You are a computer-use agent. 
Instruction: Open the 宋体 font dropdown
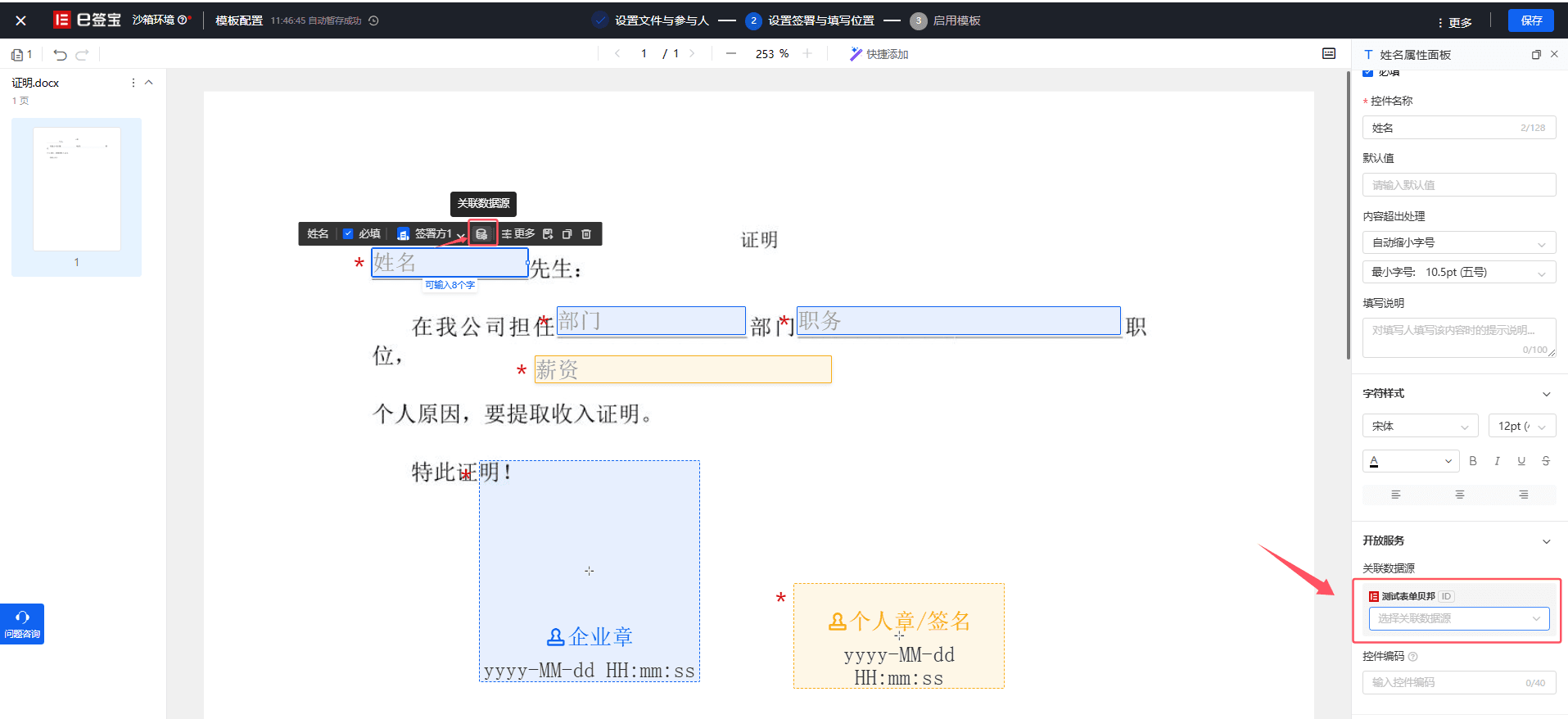point(1421,426)
